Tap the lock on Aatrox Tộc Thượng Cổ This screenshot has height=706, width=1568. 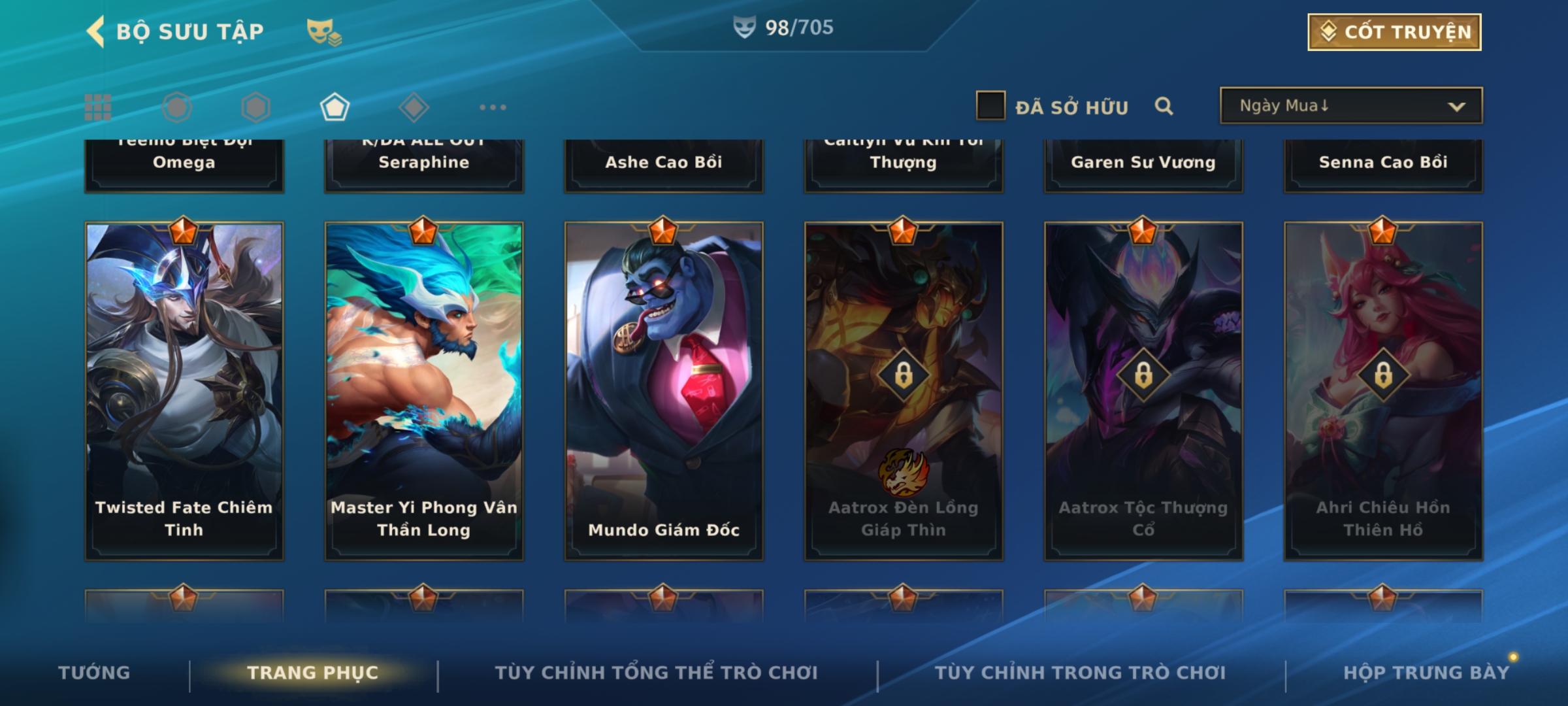click(x=1143, y=375)
